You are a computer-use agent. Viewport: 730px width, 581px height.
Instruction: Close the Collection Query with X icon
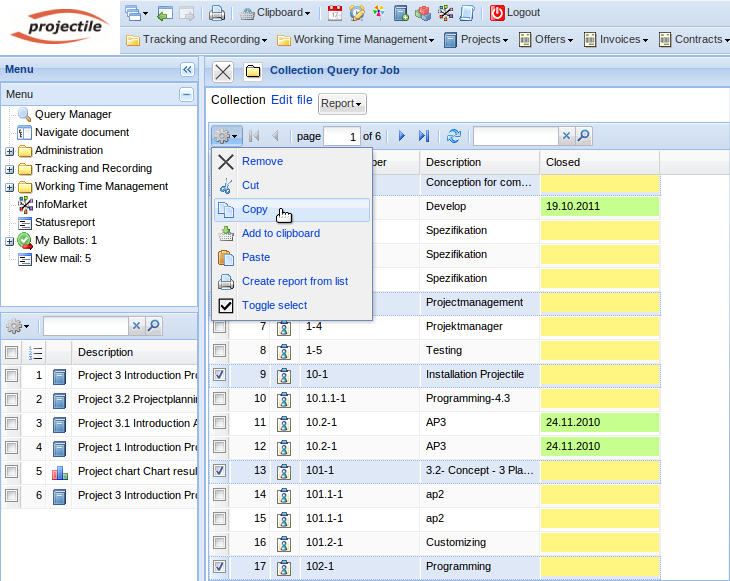point(223,71)
